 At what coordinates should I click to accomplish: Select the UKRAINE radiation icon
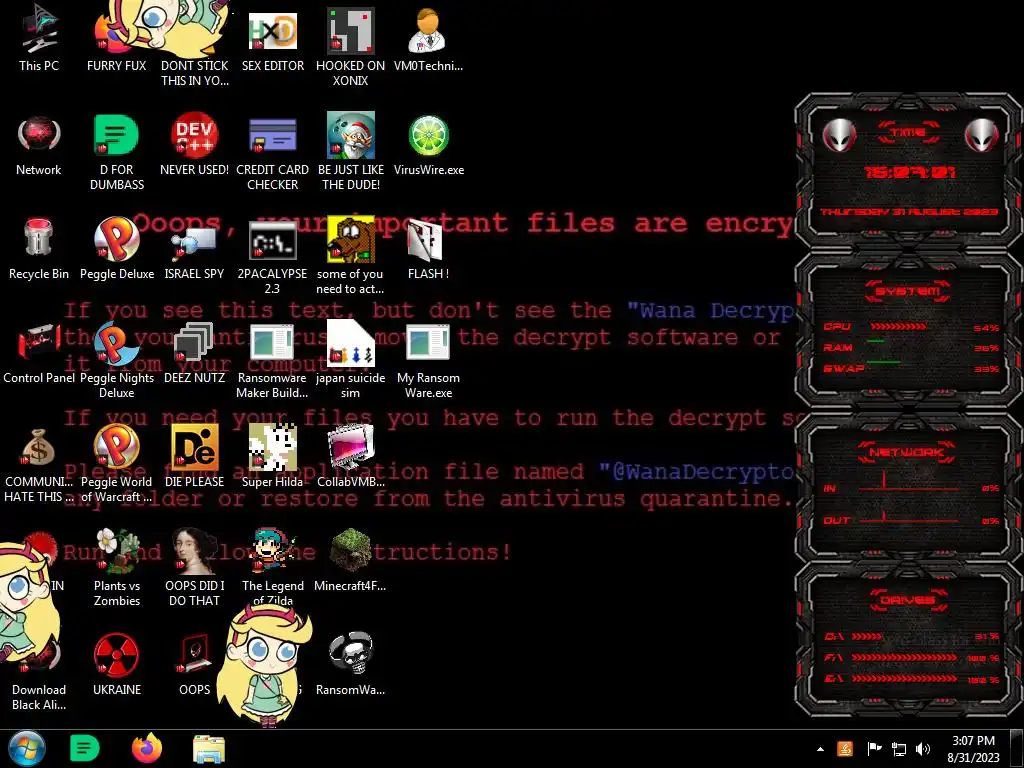[x=116, y=665]
